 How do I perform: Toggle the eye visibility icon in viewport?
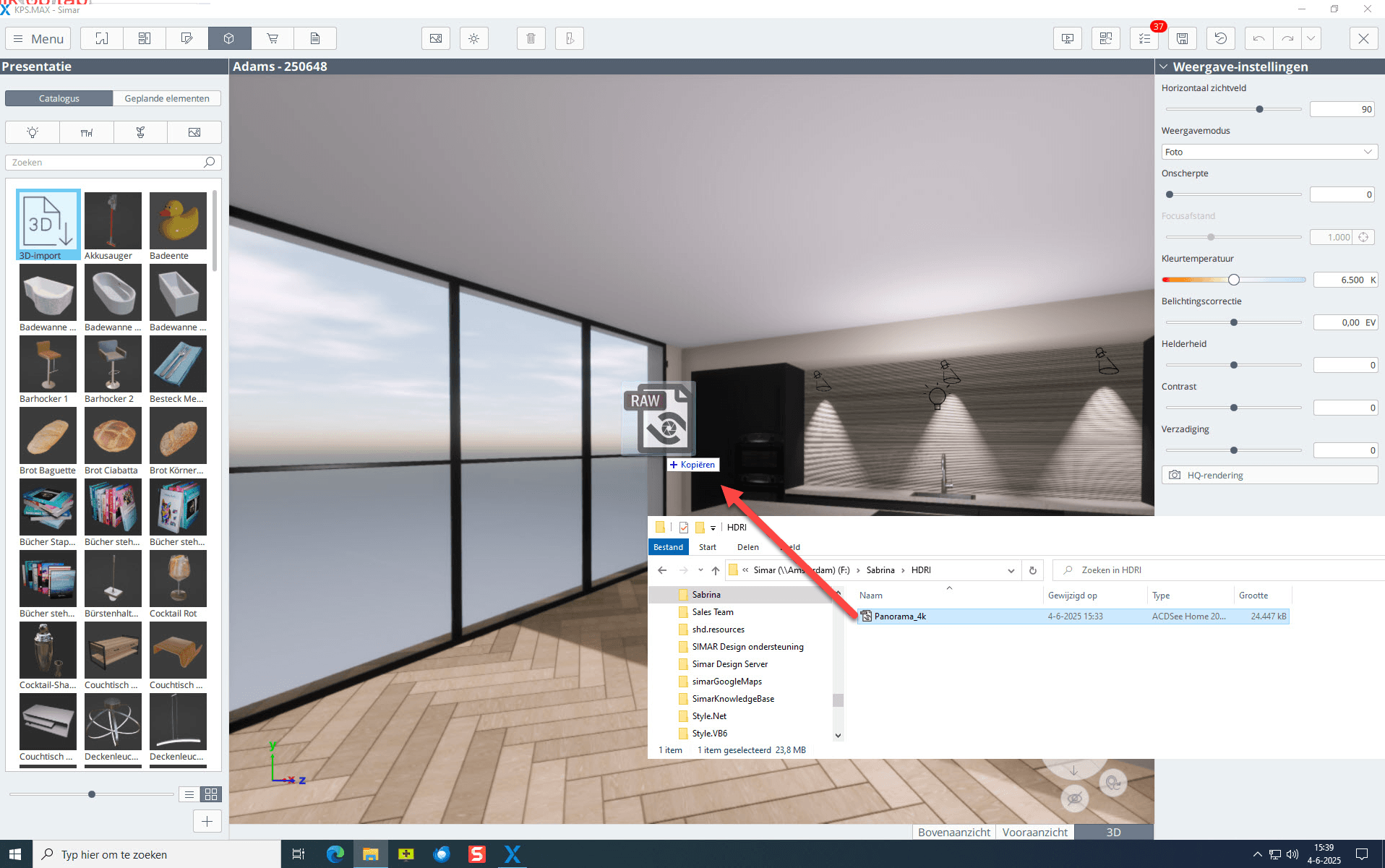(x=1074, y=798)
